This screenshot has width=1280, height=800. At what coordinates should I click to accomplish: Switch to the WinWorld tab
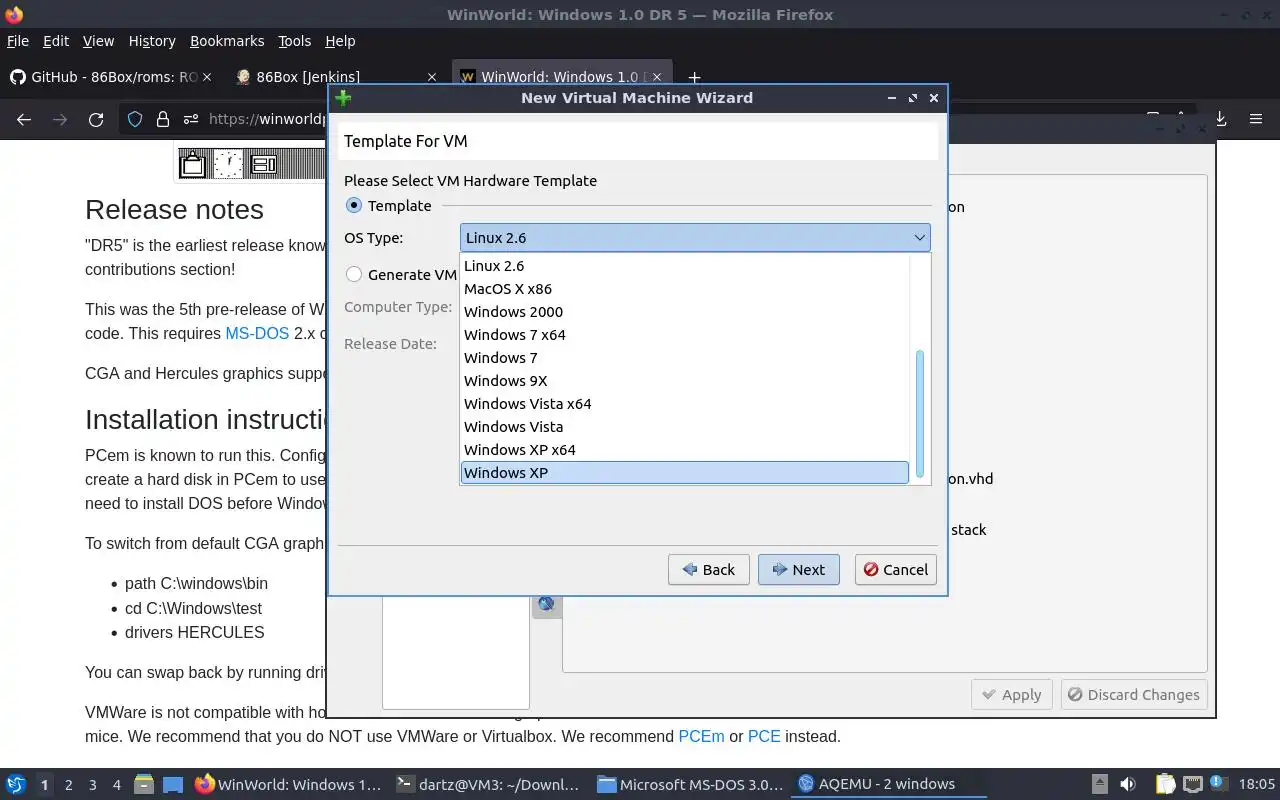pos(563,77)
